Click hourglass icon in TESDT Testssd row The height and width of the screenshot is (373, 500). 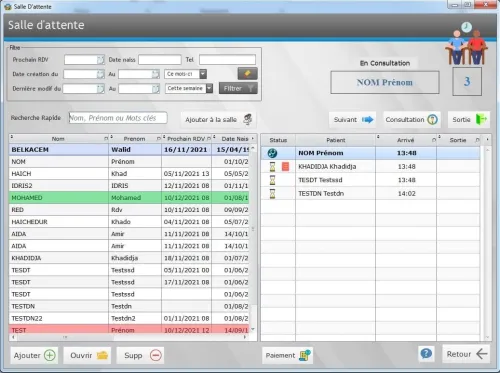[273, 180]
